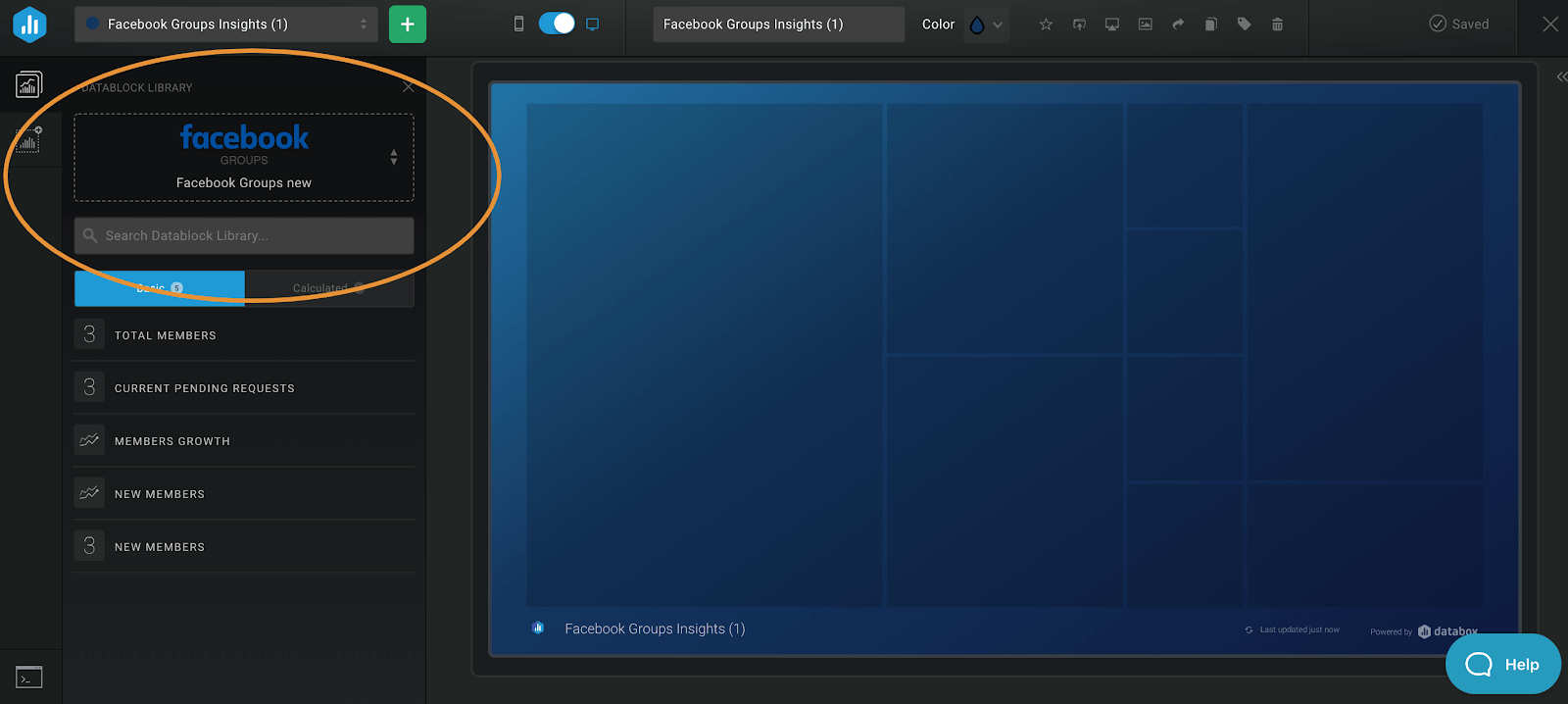Open the Facebook Groups Insights databoard dropdown

225,25
